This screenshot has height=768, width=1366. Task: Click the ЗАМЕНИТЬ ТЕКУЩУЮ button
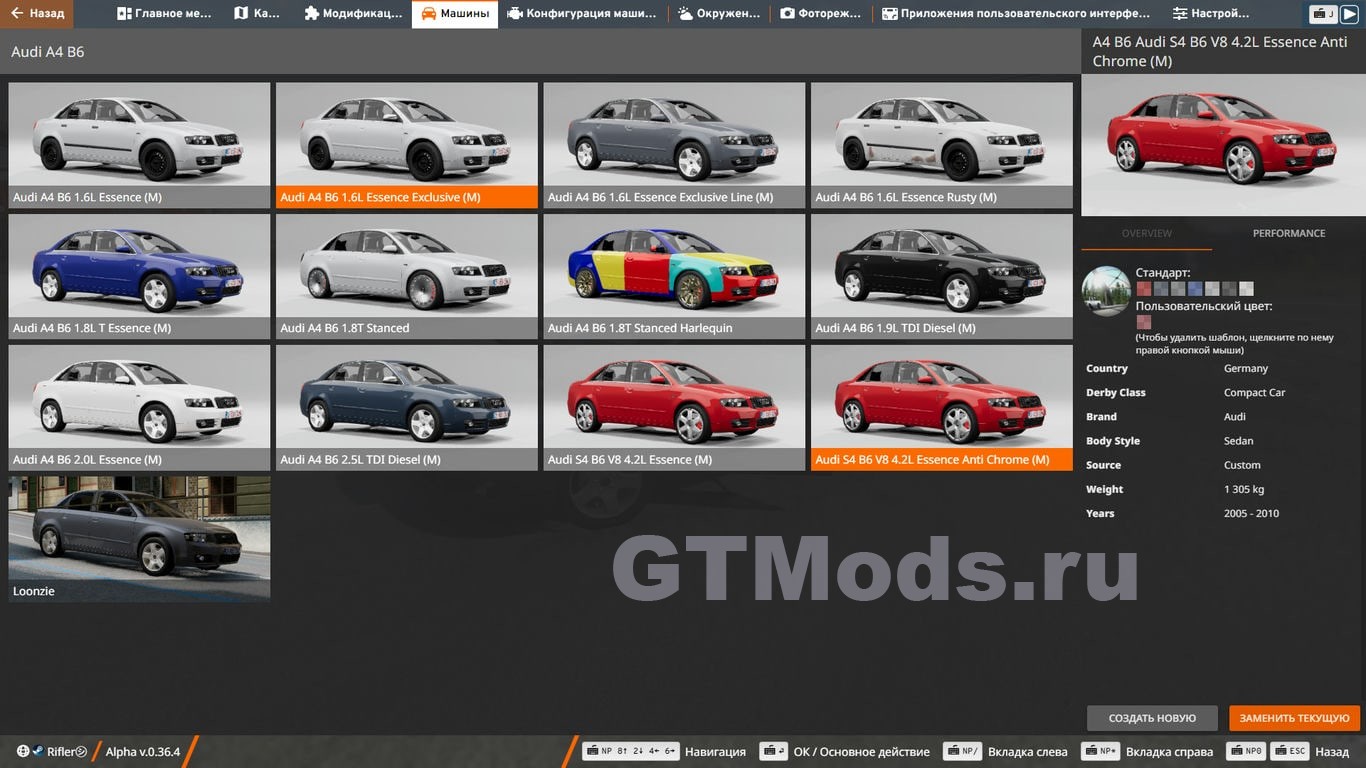tap(1295, 718)
